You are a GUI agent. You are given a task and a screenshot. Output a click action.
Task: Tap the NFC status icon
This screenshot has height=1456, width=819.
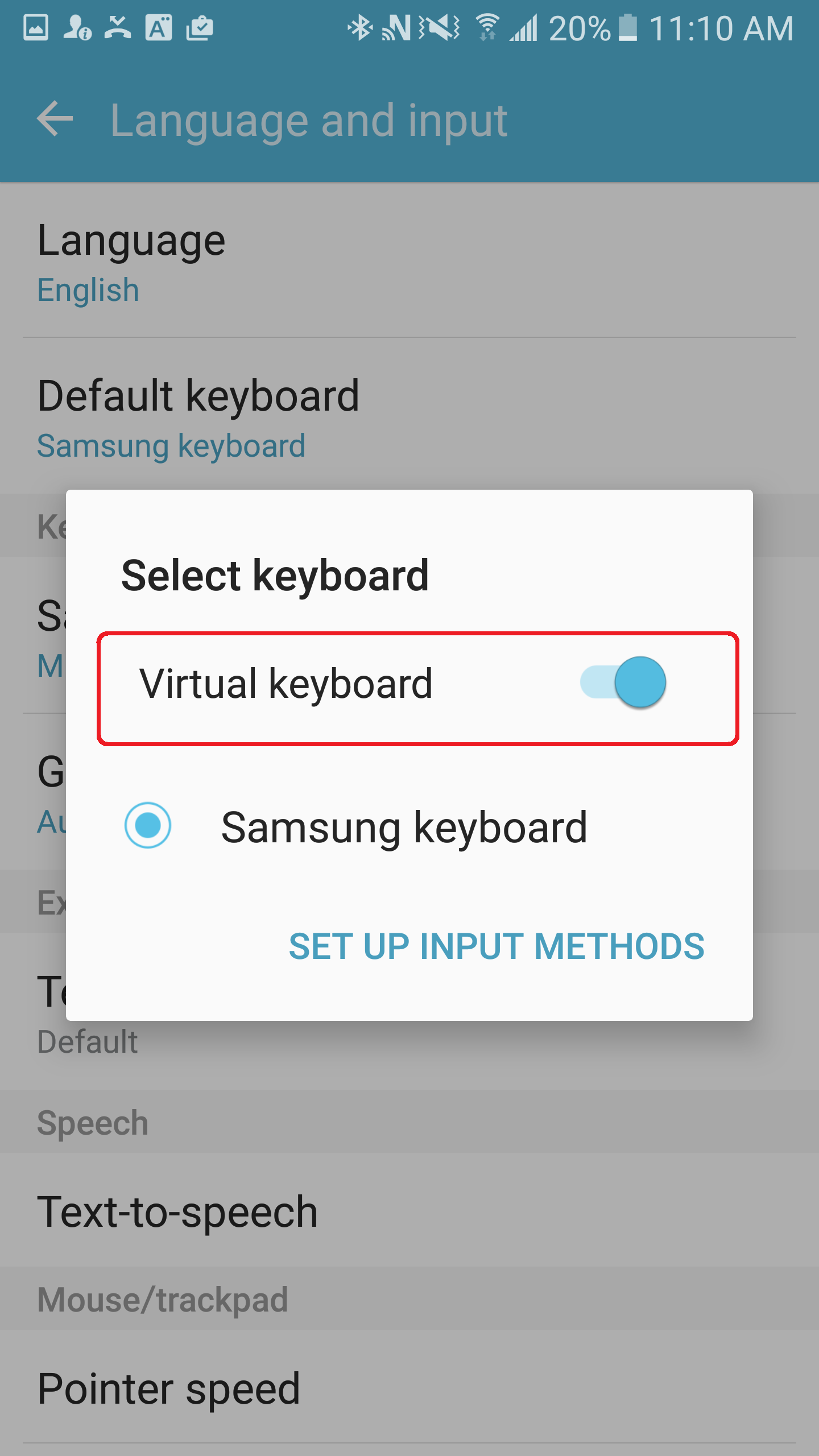397,27
